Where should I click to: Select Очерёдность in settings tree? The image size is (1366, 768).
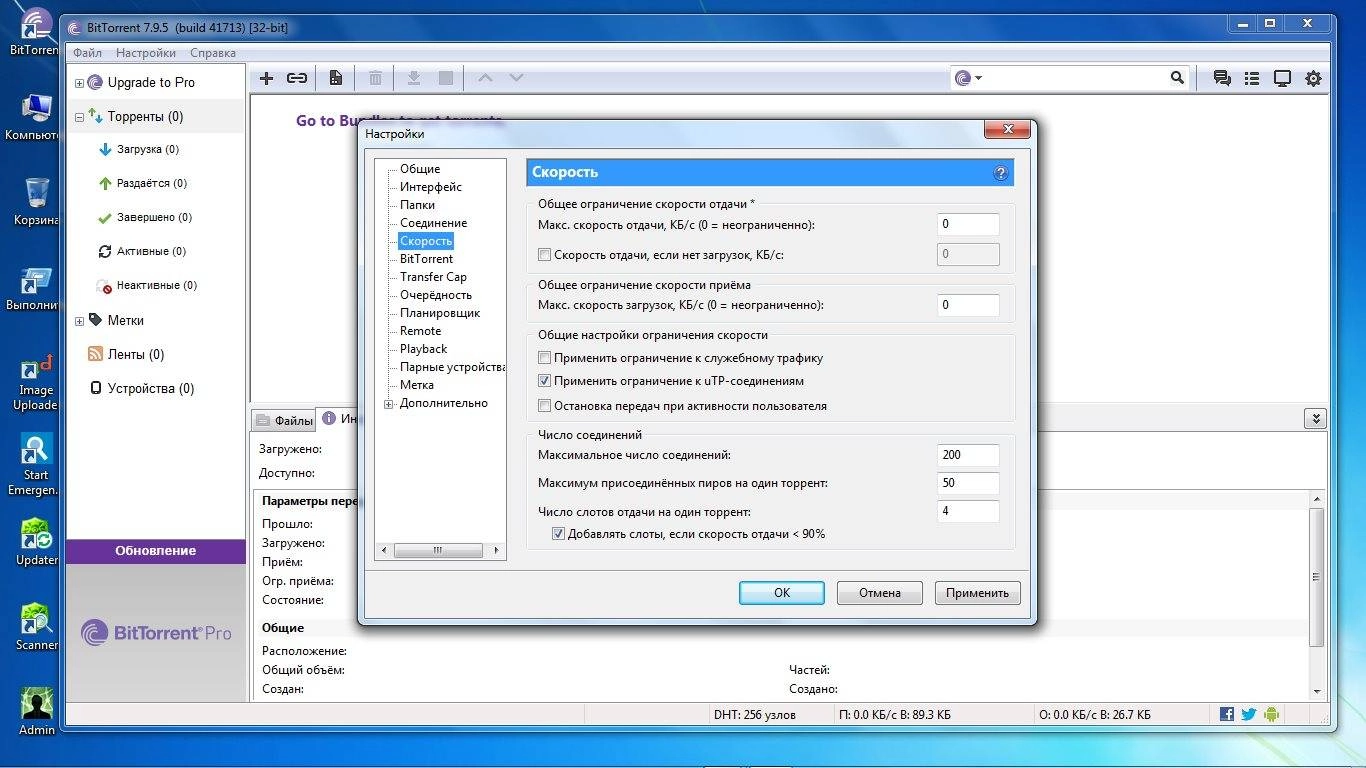pos(436,295)
